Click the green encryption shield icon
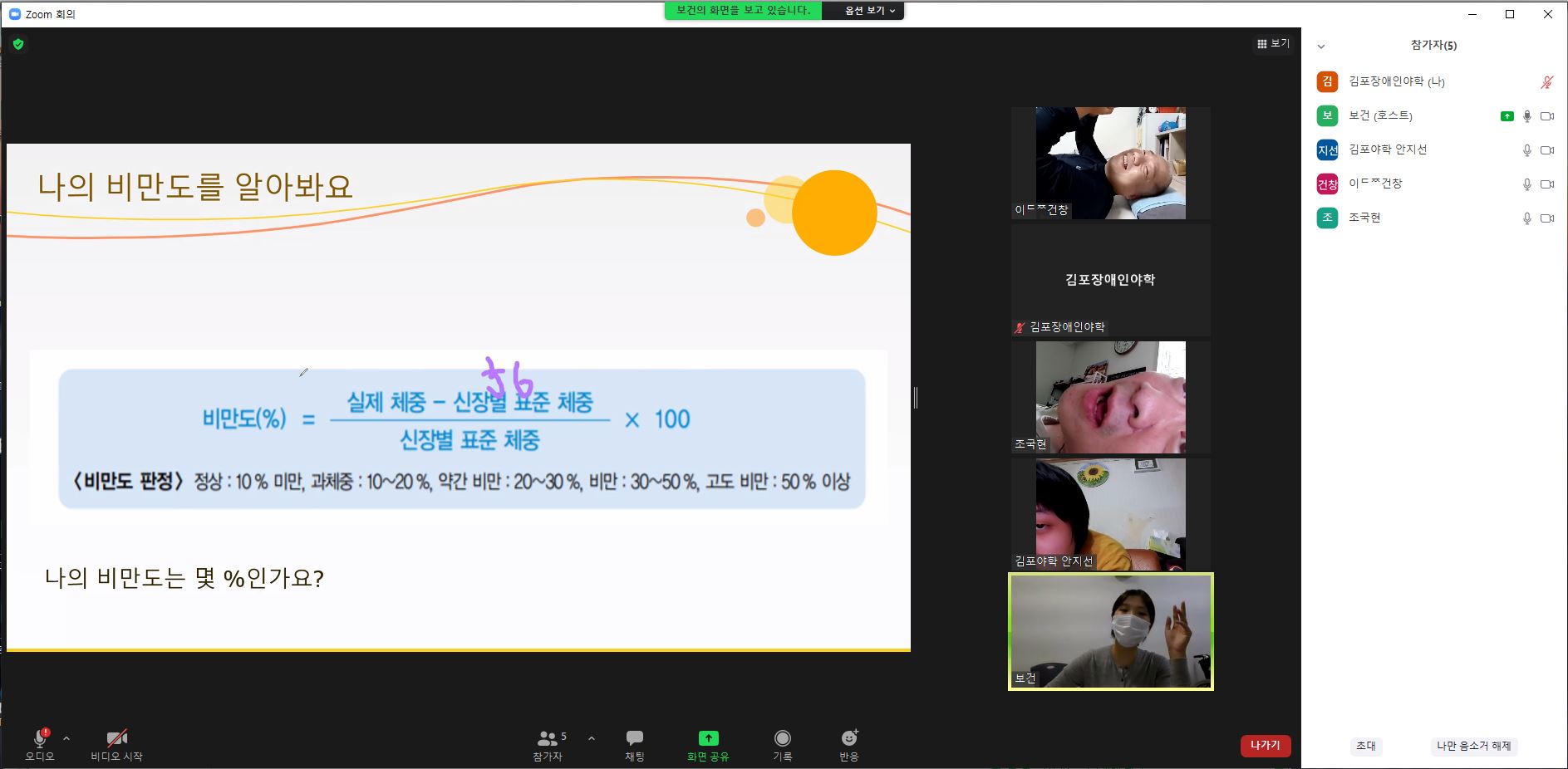 tap(18, 44)
